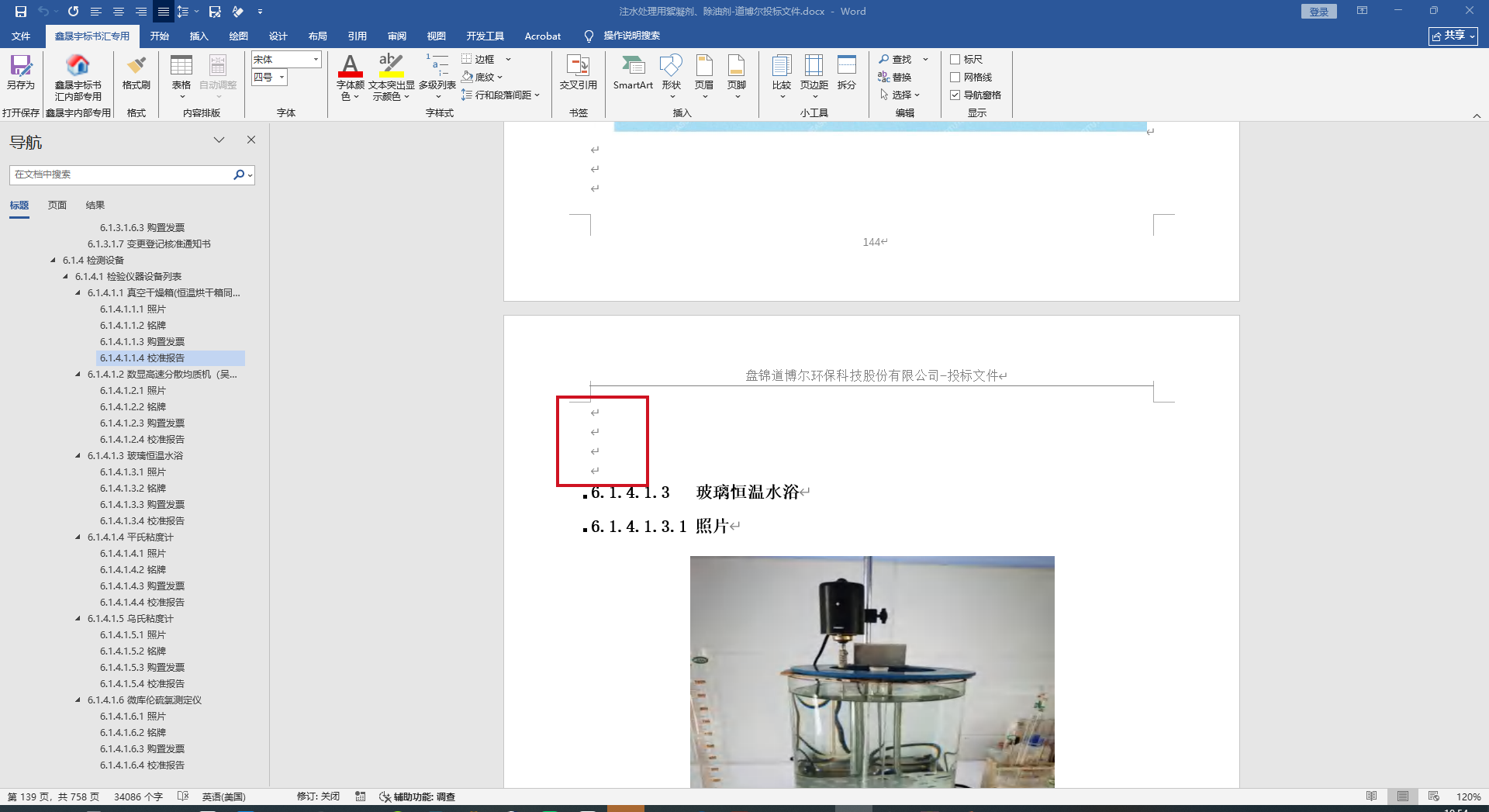The height and width of the screenshot is (812, 1489).
Task: Click the 比较 compare documents icon
Action: click(782, 76)
